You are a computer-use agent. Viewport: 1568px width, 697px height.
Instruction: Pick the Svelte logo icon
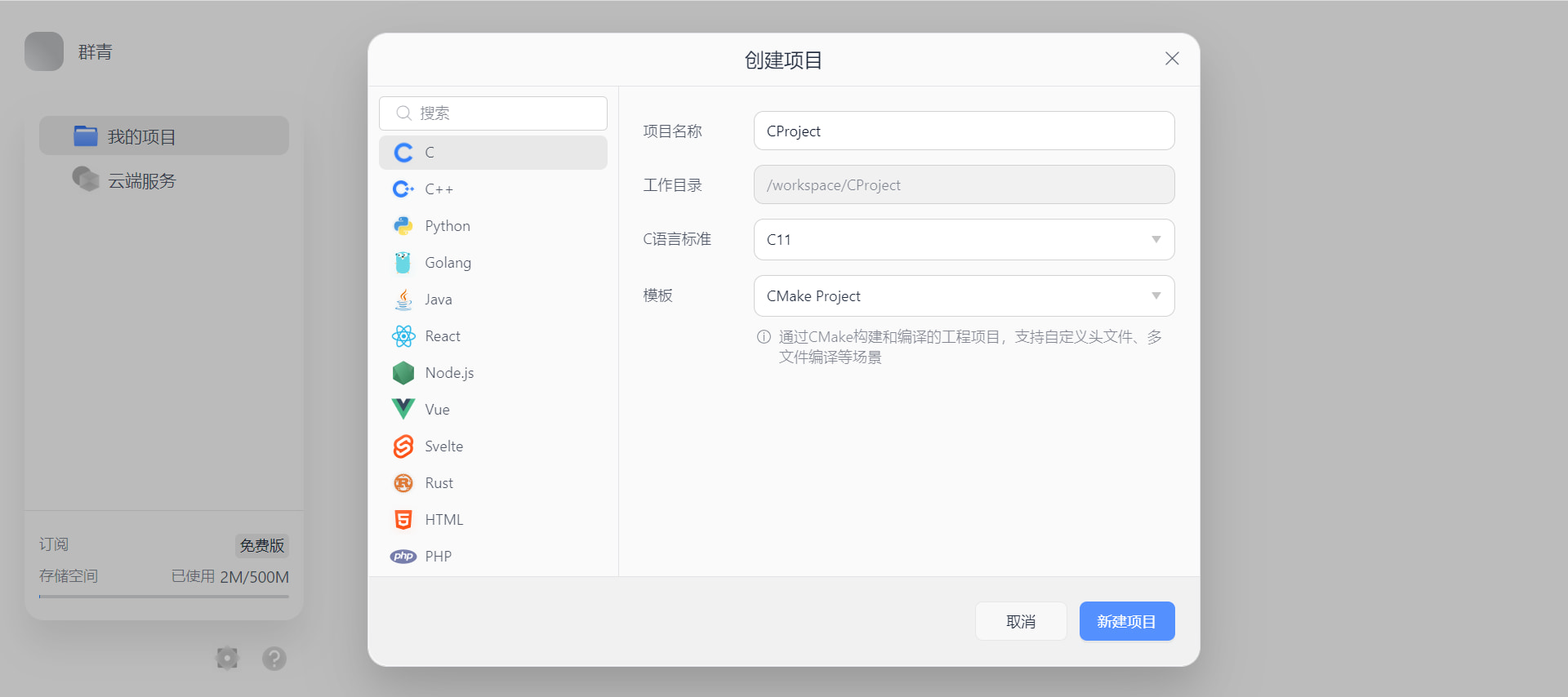(403, 446)
